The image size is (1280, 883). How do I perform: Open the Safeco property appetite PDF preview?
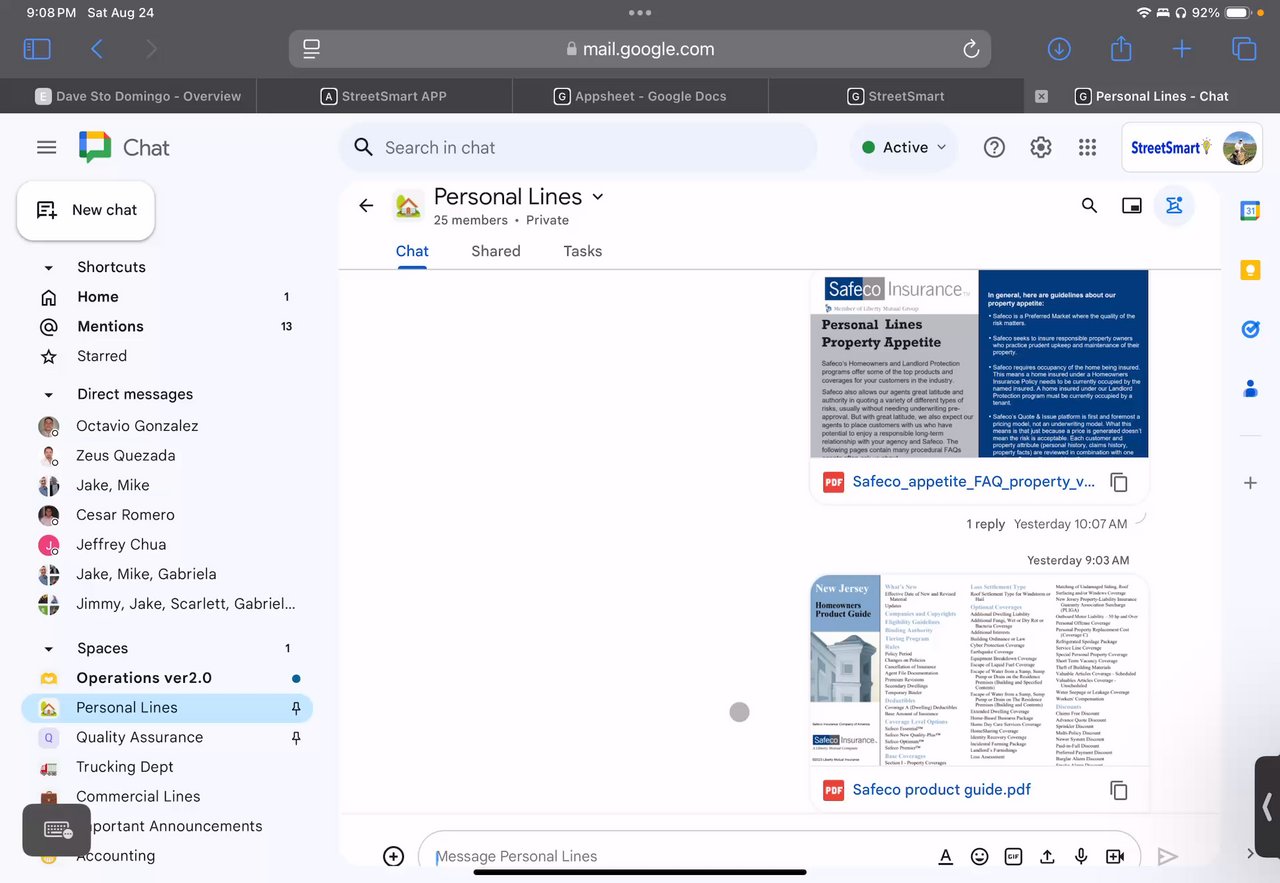pyautogui.click(x=979, y=364)
